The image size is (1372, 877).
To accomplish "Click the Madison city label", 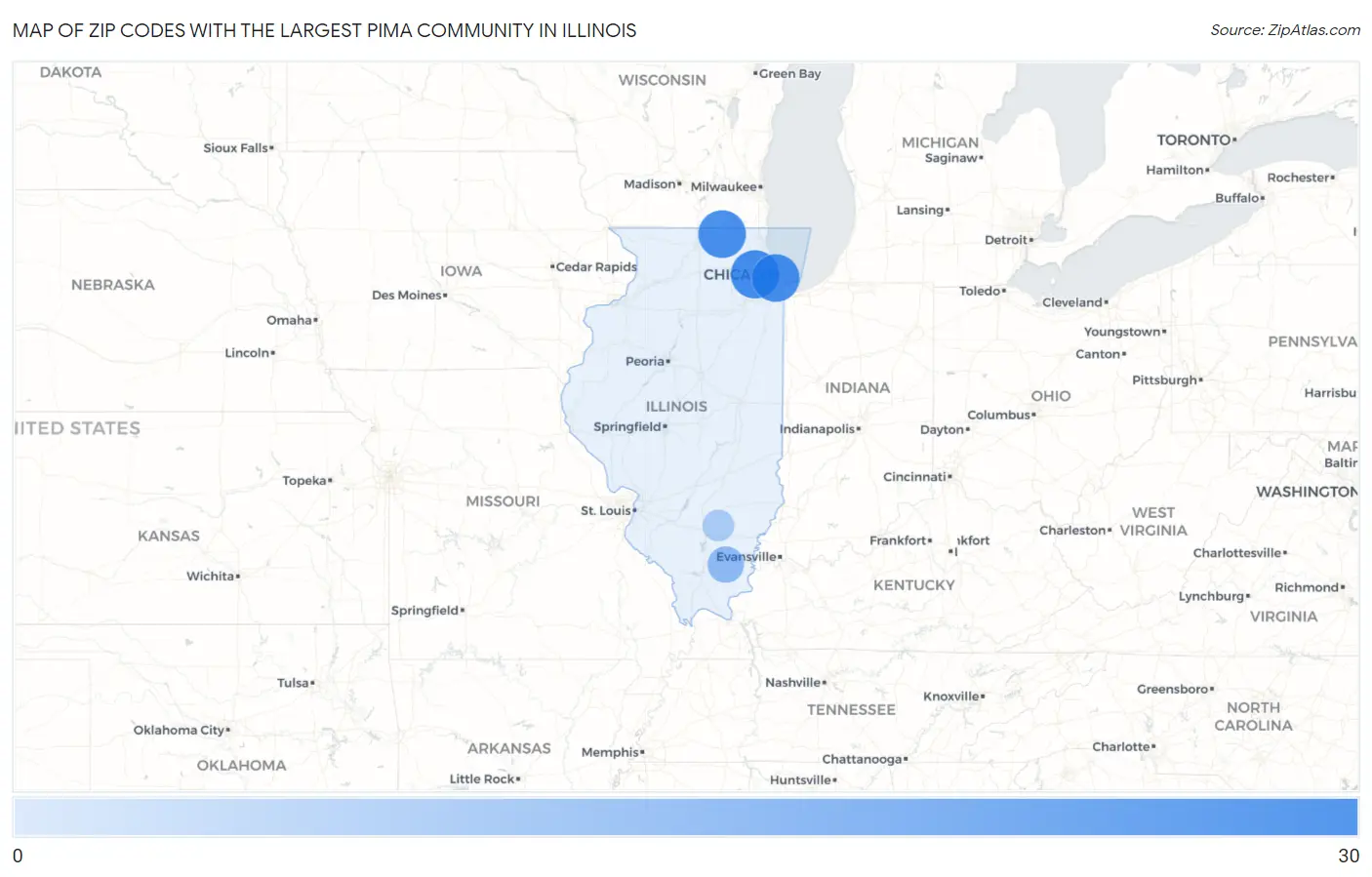I will pos(652,183).
